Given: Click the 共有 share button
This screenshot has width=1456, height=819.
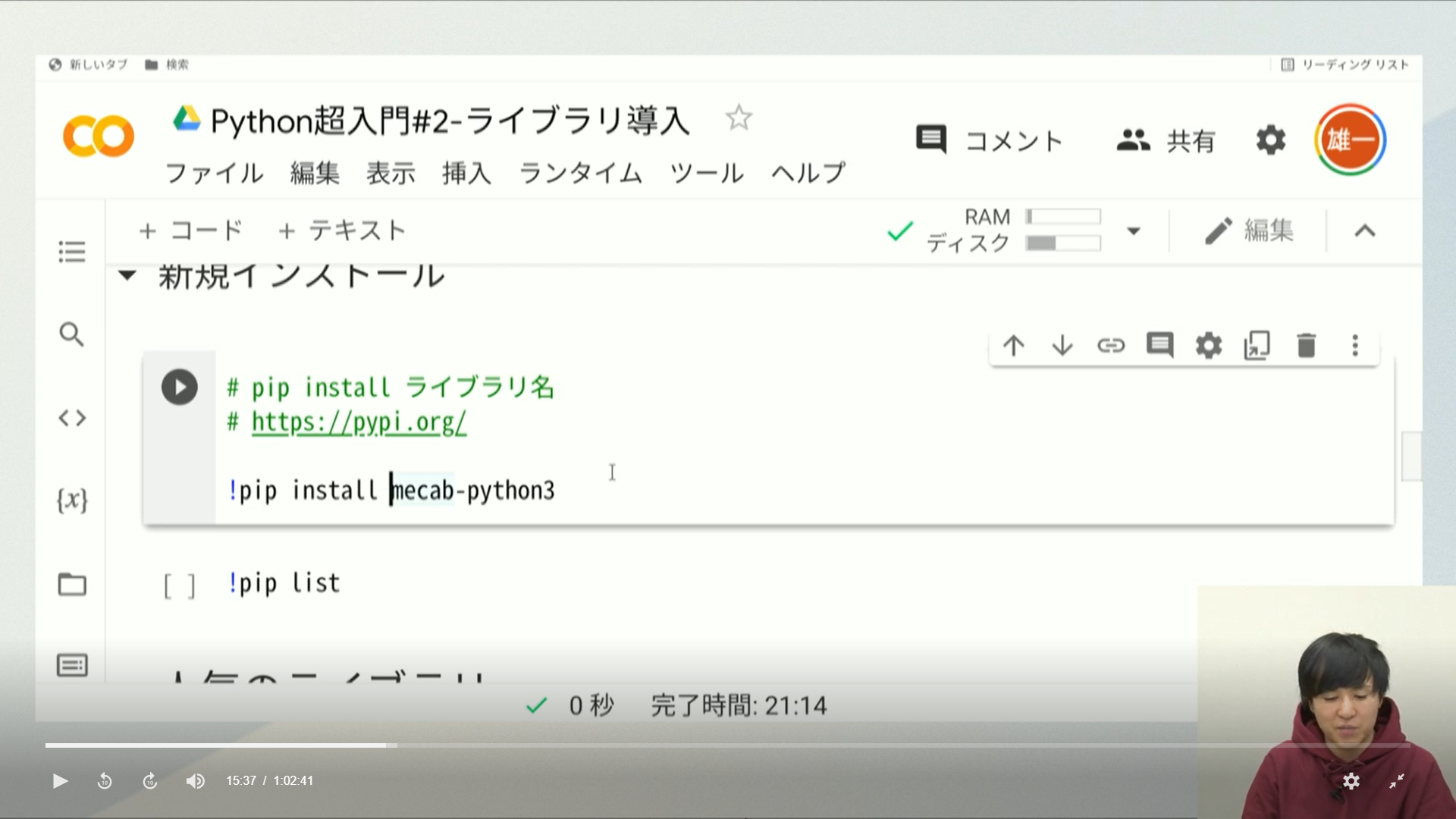Looking at the screenshot, I should pos(1166,140).
